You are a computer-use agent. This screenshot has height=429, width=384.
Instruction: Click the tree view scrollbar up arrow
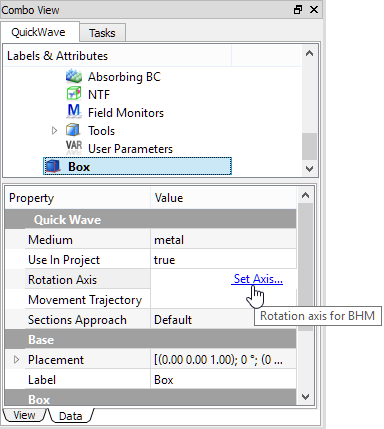309,53
